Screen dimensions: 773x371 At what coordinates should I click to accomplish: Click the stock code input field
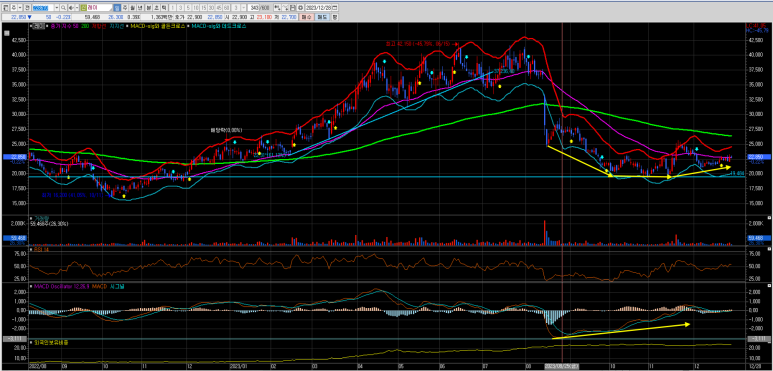click(x=43, y=8)
